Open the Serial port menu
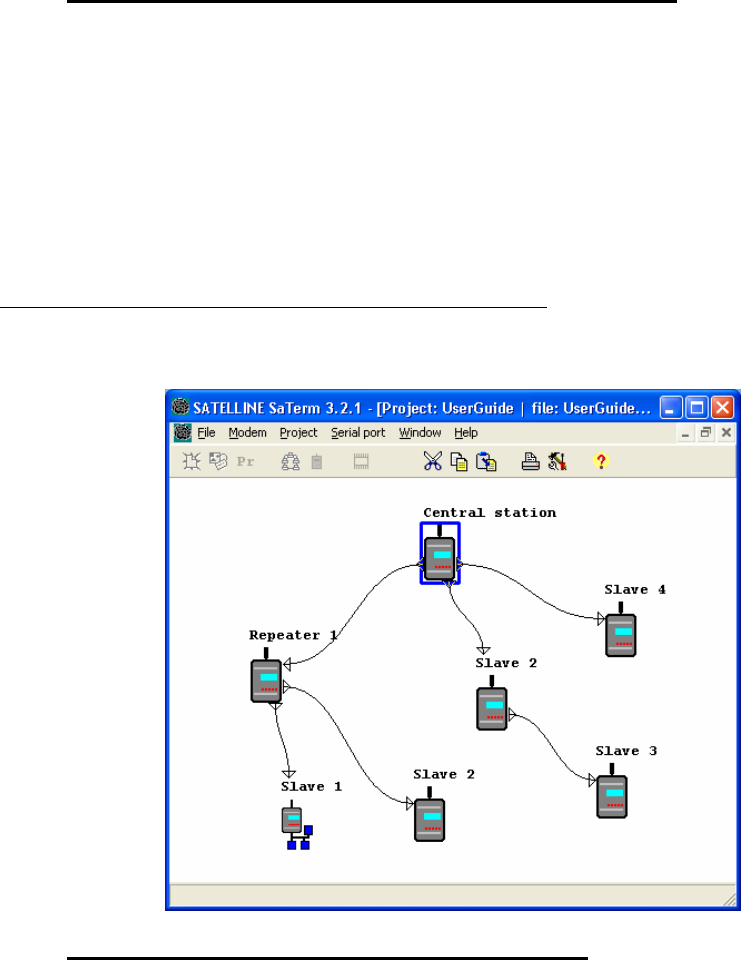The image size is (741, 960). coord(358,433)
